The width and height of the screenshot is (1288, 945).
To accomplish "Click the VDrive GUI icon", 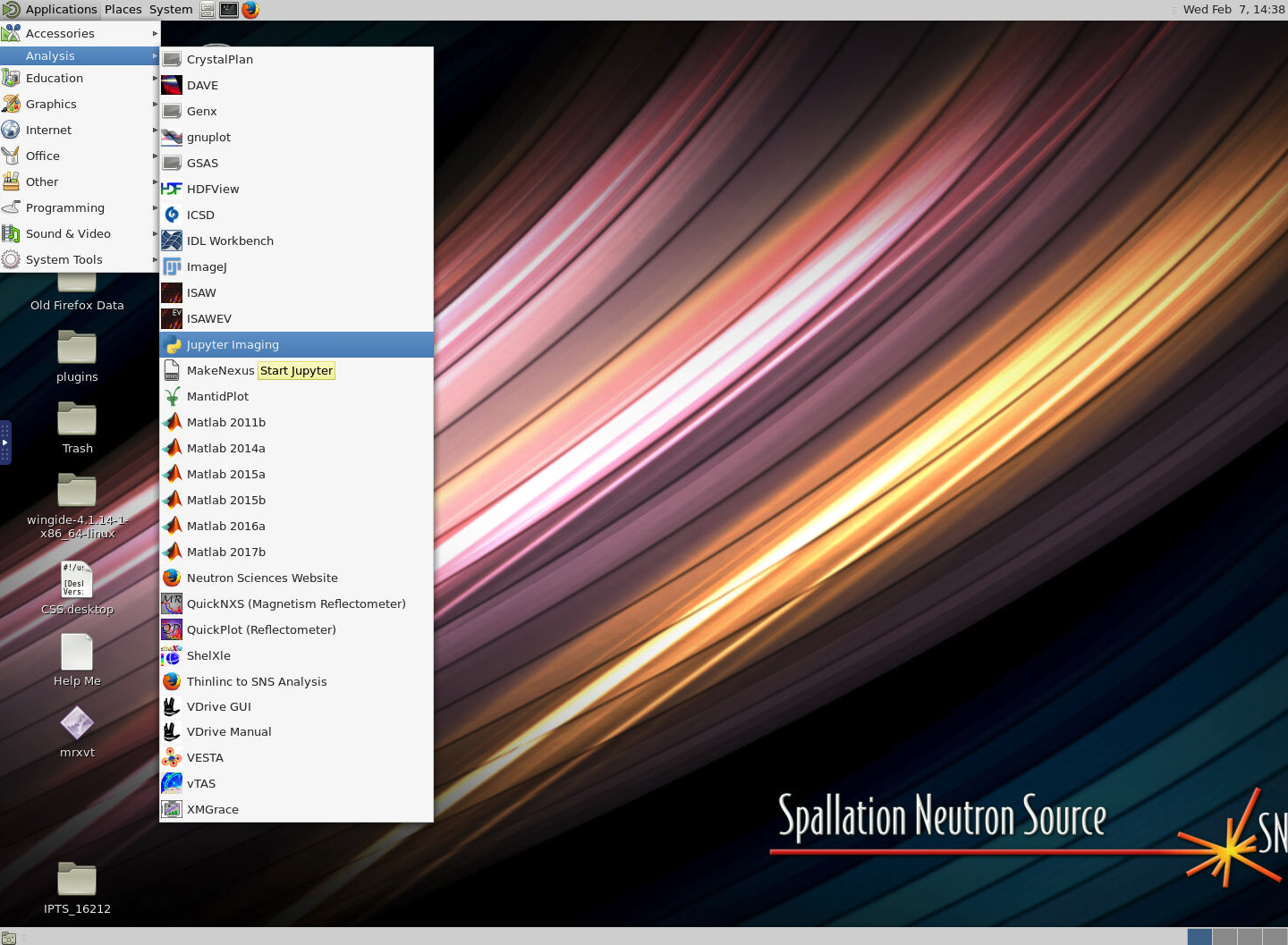I will click(x=172, y=706).
